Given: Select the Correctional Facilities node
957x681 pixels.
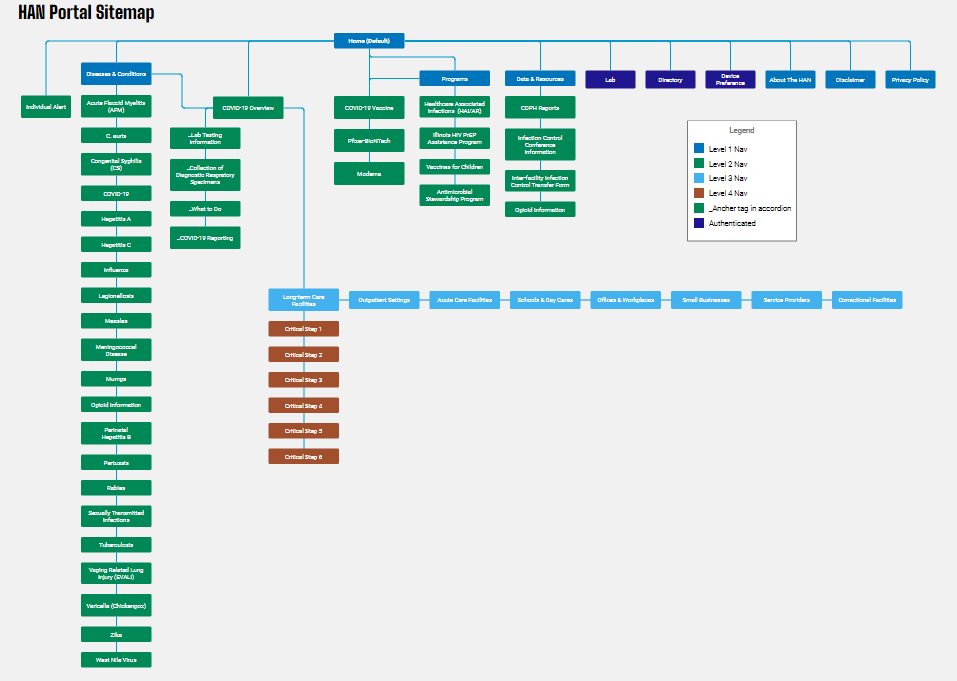Looking at the screenshot, I should click(x=867, y=300).
